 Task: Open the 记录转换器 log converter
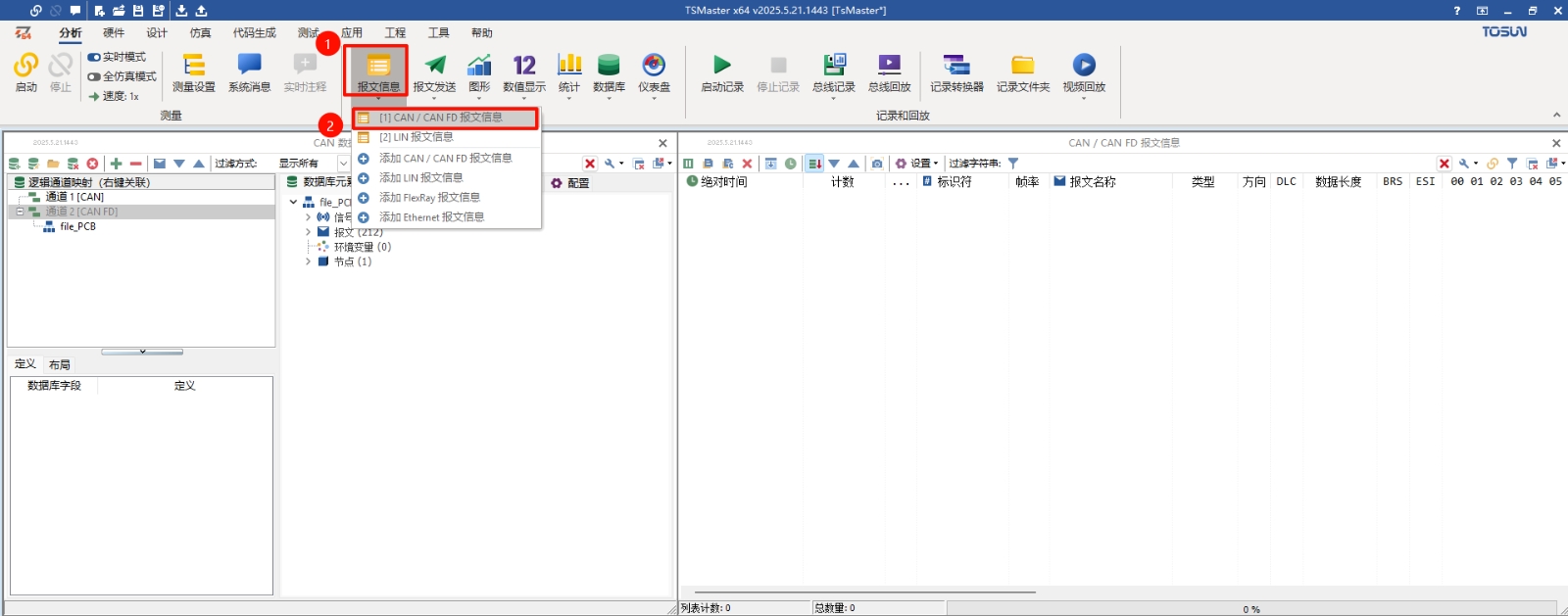(x=956, y=71)
